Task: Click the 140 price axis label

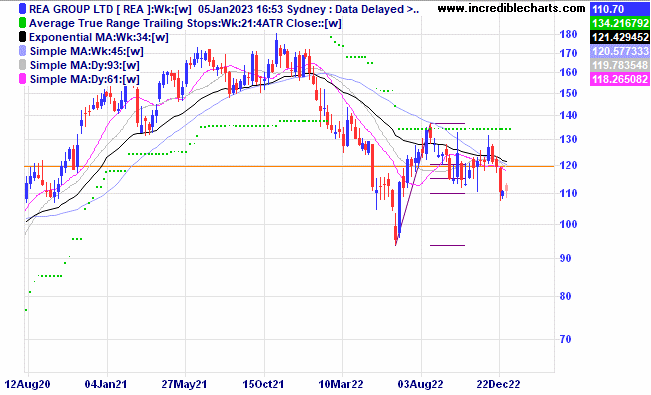Action: tap(568, 115)
